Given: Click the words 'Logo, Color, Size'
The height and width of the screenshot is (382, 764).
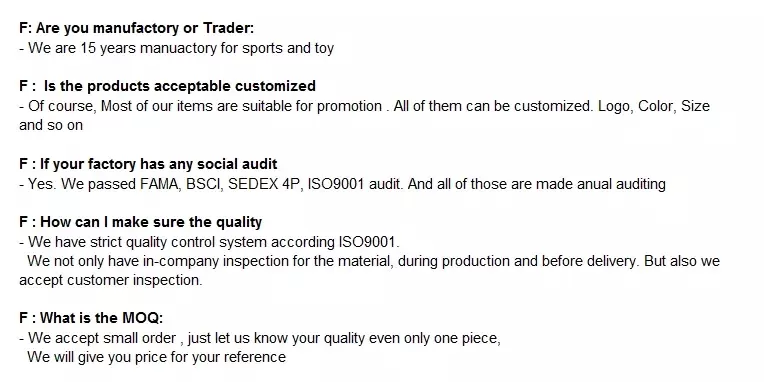Looking at the screenshot, I should (654, 106).
